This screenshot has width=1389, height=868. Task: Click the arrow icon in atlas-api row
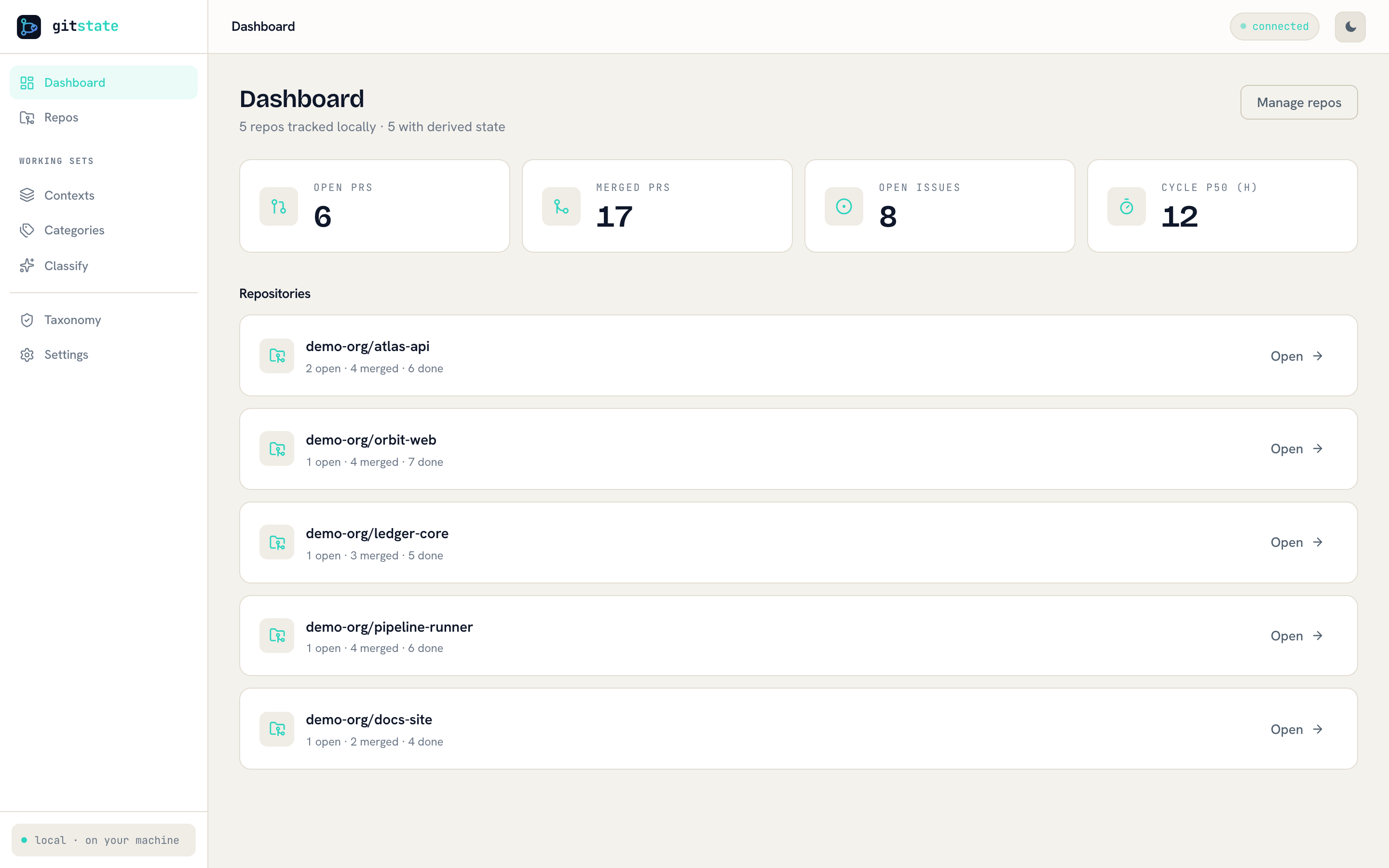click(x=1318, y=356)
